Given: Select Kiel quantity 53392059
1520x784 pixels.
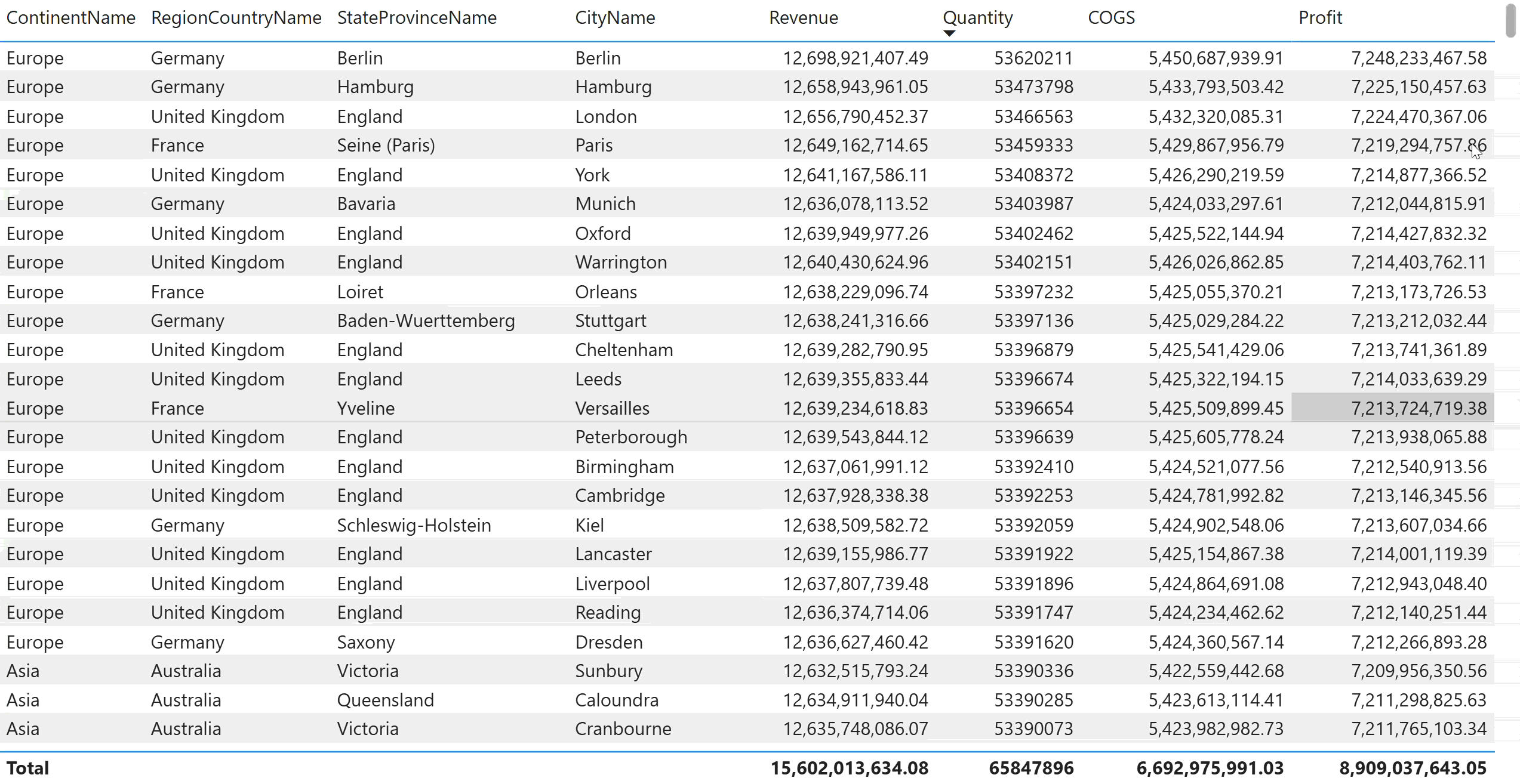Looking at the screenshot, I should click(x=1033, y=525).
